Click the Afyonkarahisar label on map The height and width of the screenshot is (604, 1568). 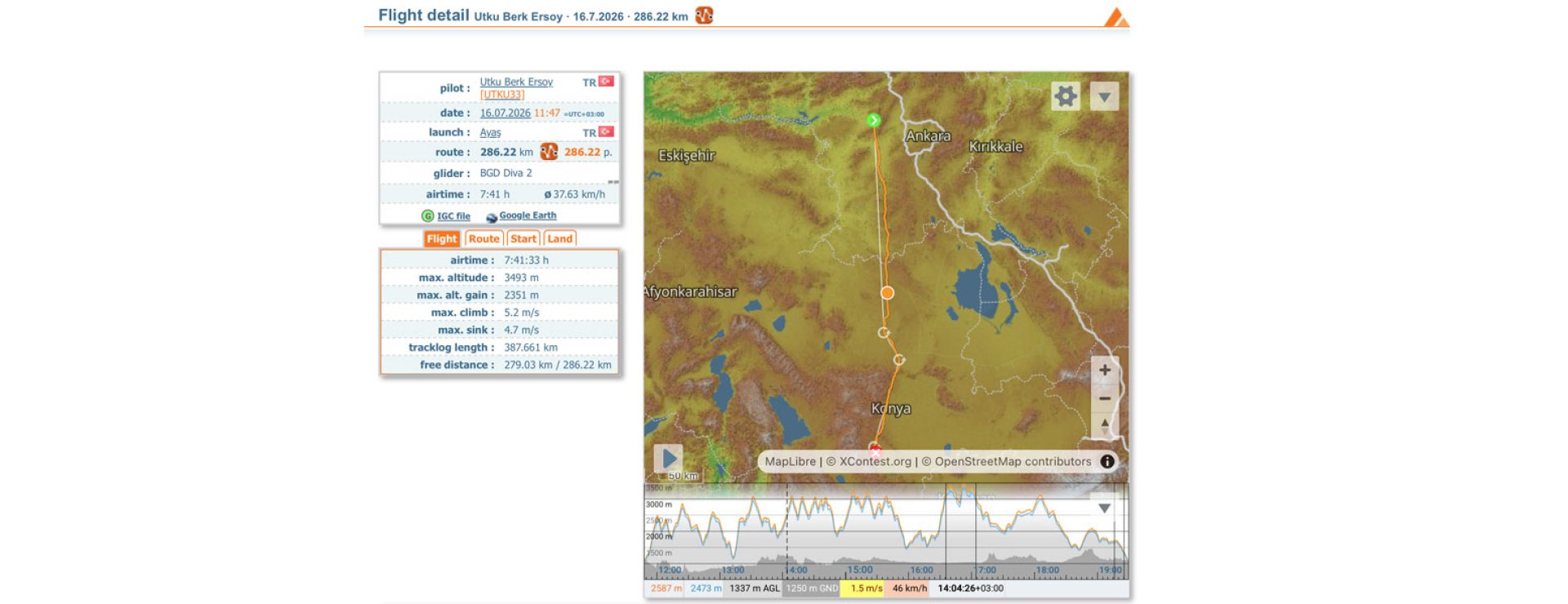pos(690,292)
